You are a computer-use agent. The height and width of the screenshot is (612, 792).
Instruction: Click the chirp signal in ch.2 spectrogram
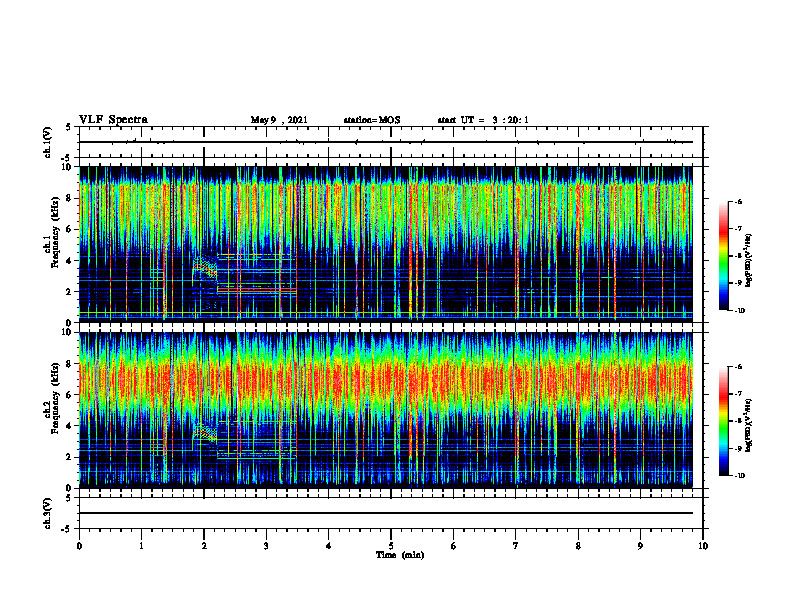[x=206, y=432]
